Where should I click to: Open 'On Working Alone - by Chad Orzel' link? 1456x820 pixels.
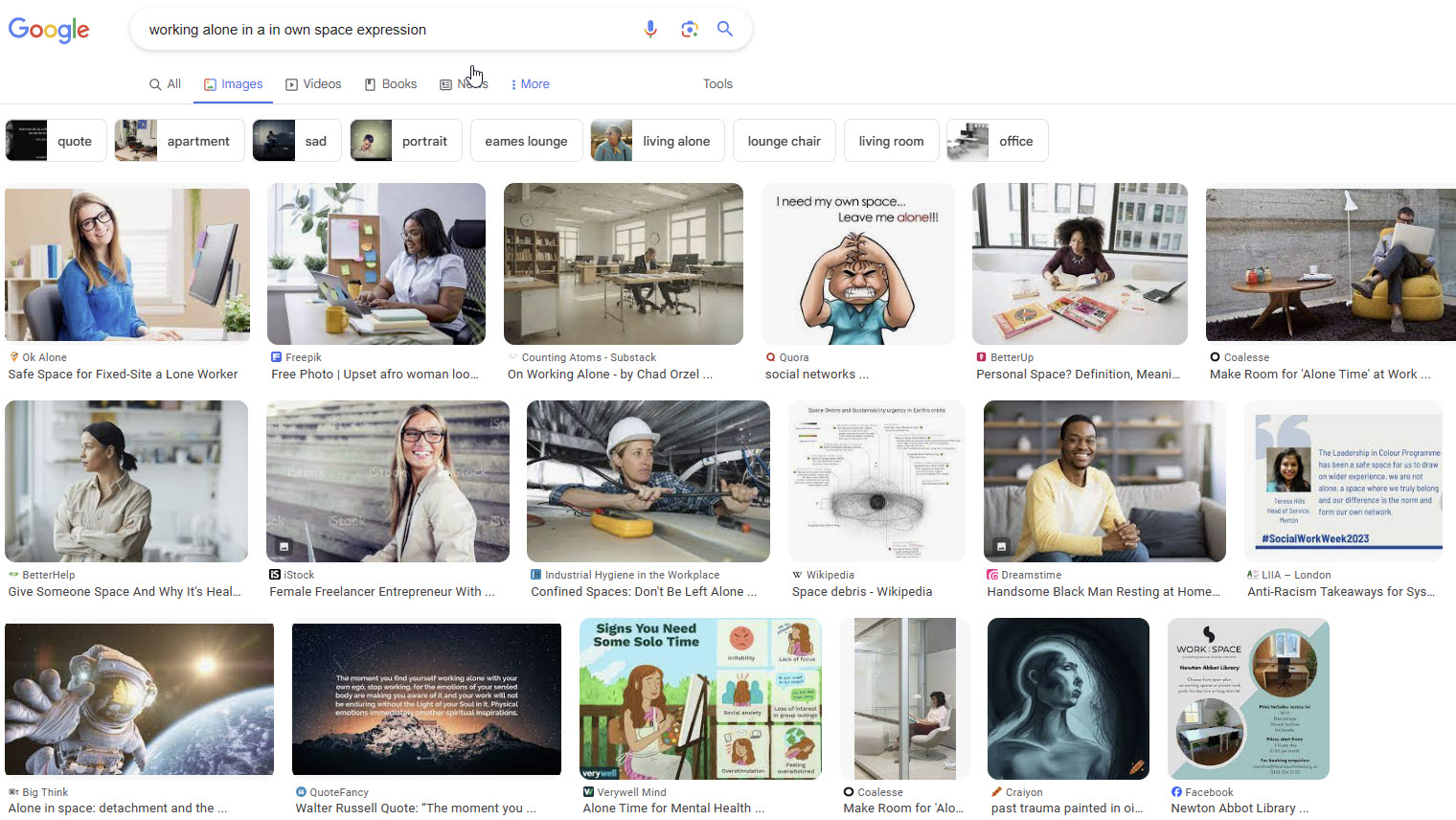pyautogui.click(x=609, y=375)
